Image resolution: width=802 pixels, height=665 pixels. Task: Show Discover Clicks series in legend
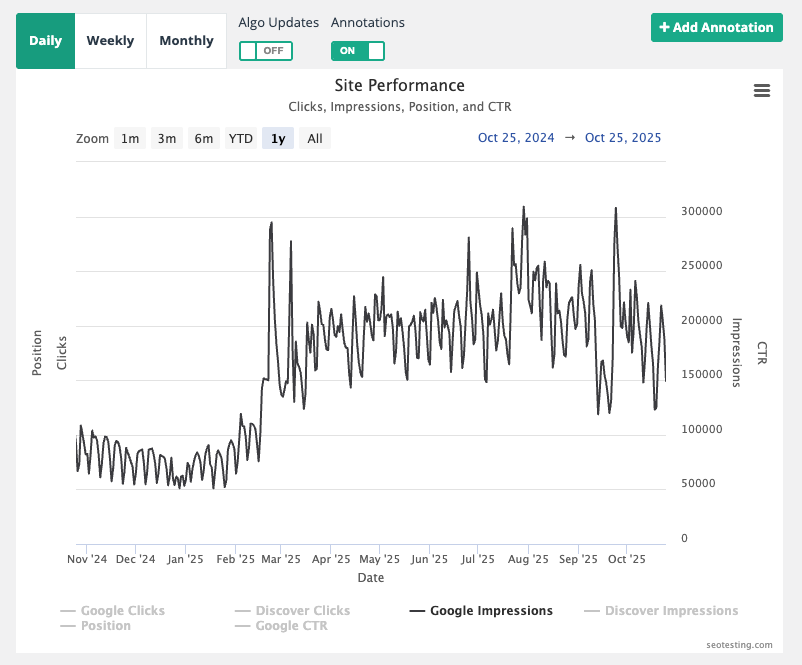302,610
